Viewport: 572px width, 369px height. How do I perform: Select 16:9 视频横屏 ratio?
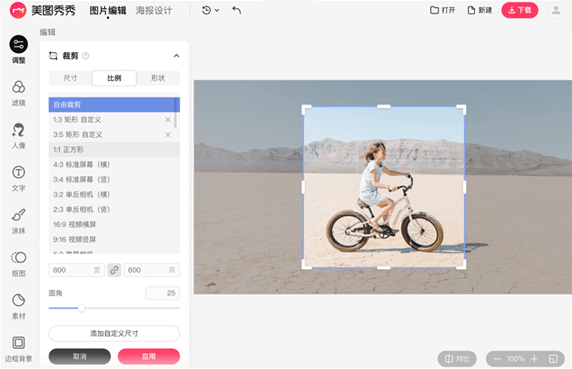click(114, 224)
